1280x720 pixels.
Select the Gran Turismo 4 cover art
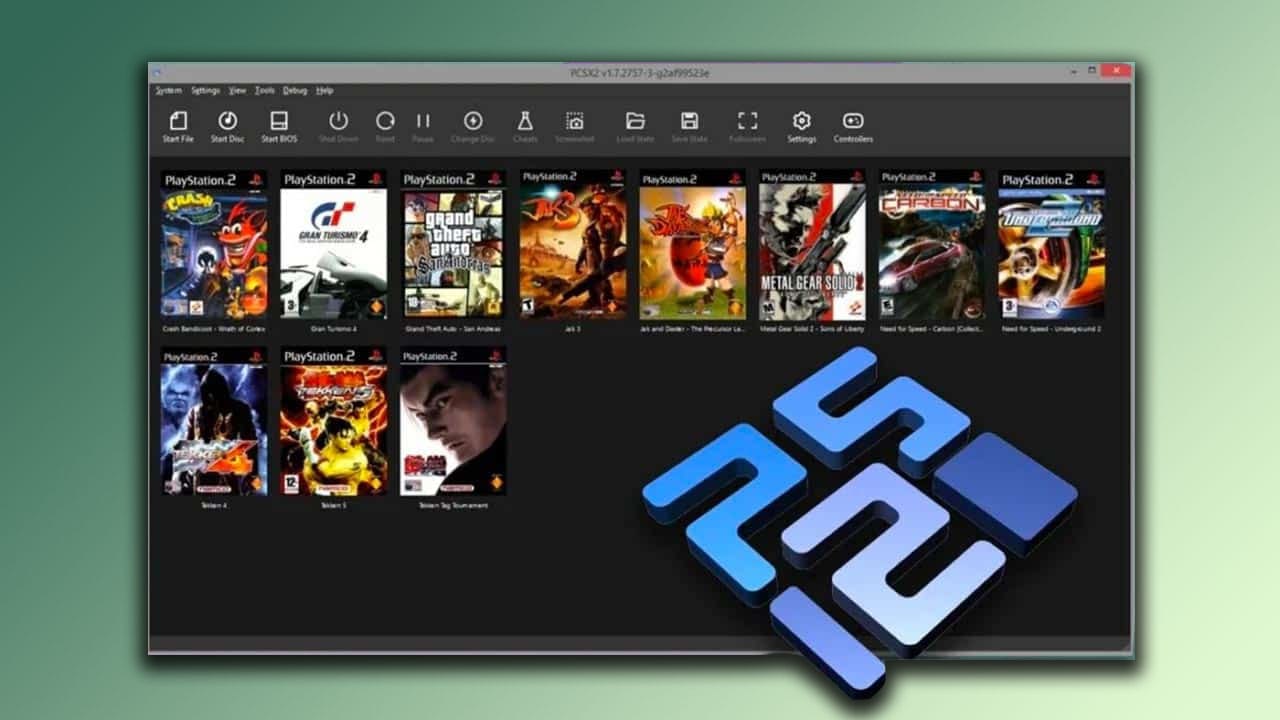pyautogui.click(x=333, y=245)
